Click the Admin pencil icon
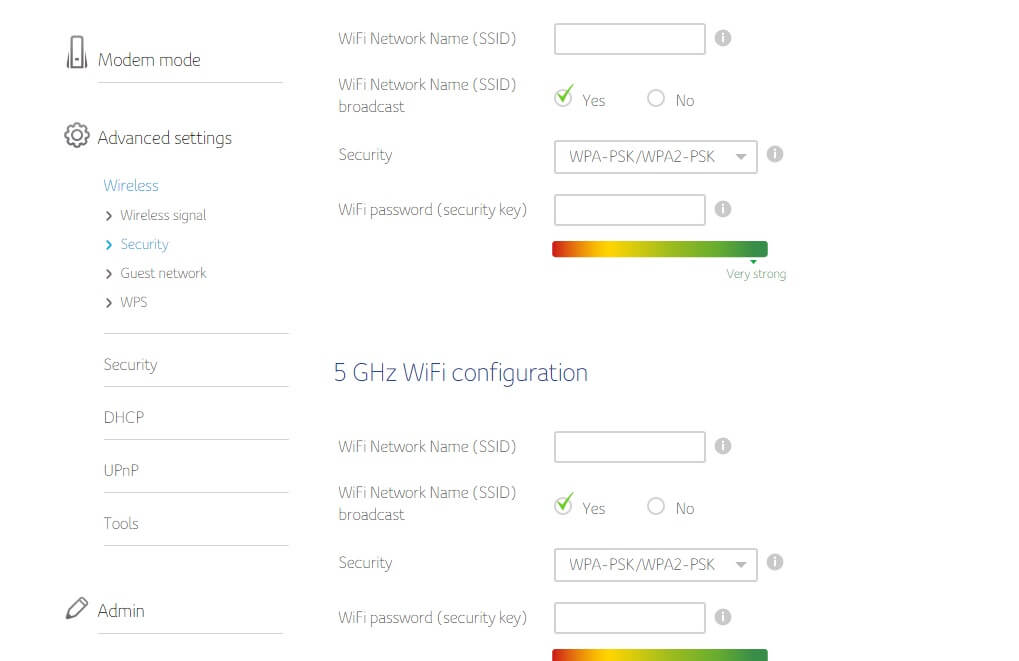The image size is (1019, 661). (77, 608)
